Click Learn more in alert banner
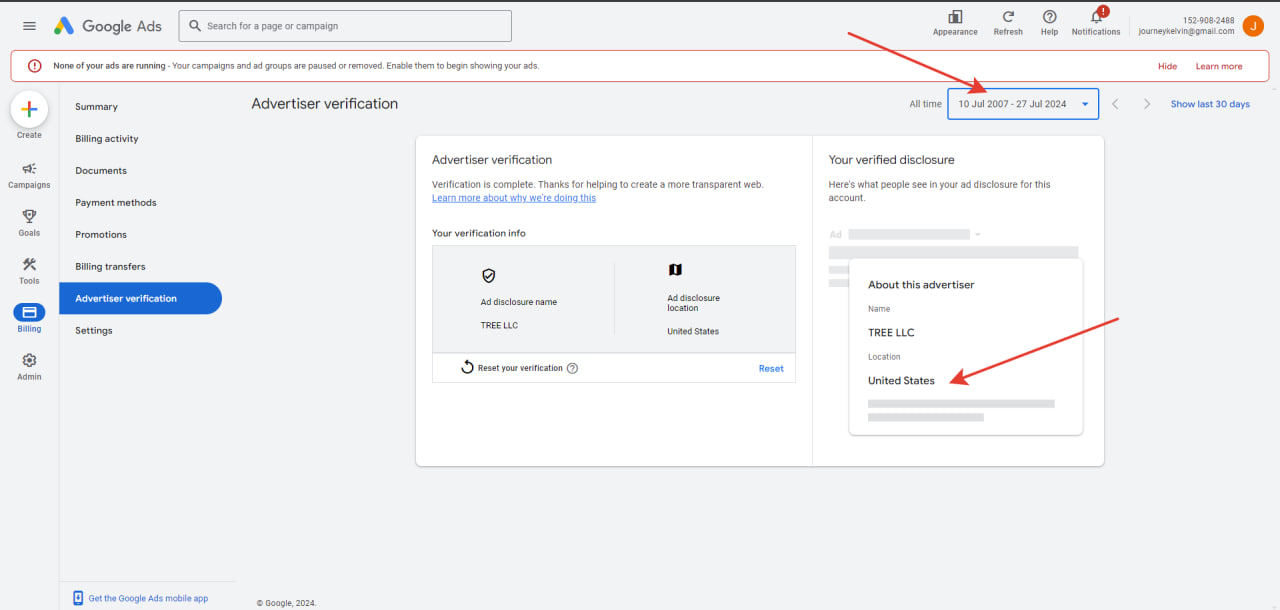Viewport: 1280px width, 610px height. coord(1219,66)
